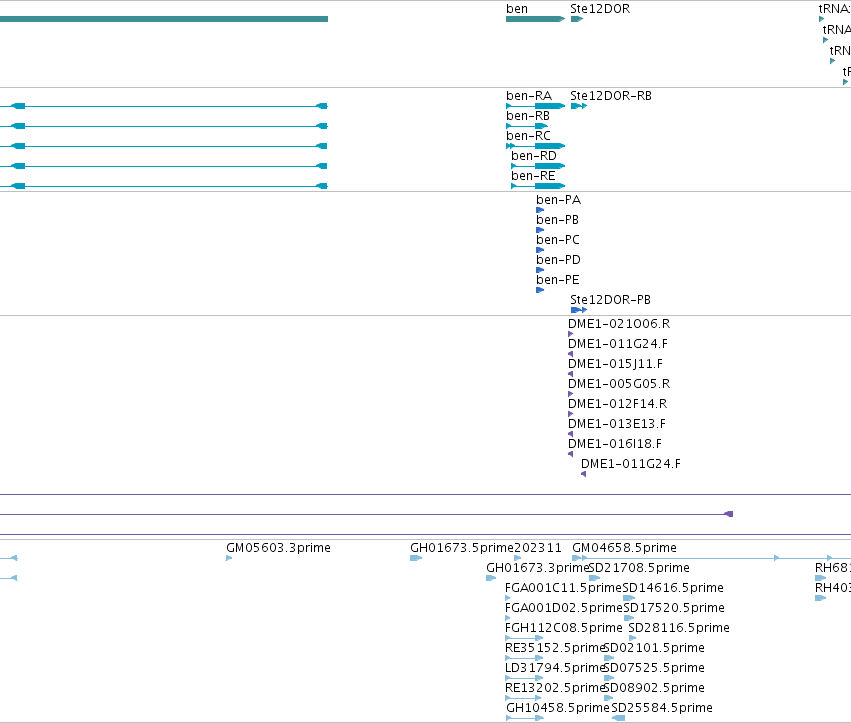Click the ben-RE transcript label
This screenshot has width=851, height=723.
click(x=533, y=176)
